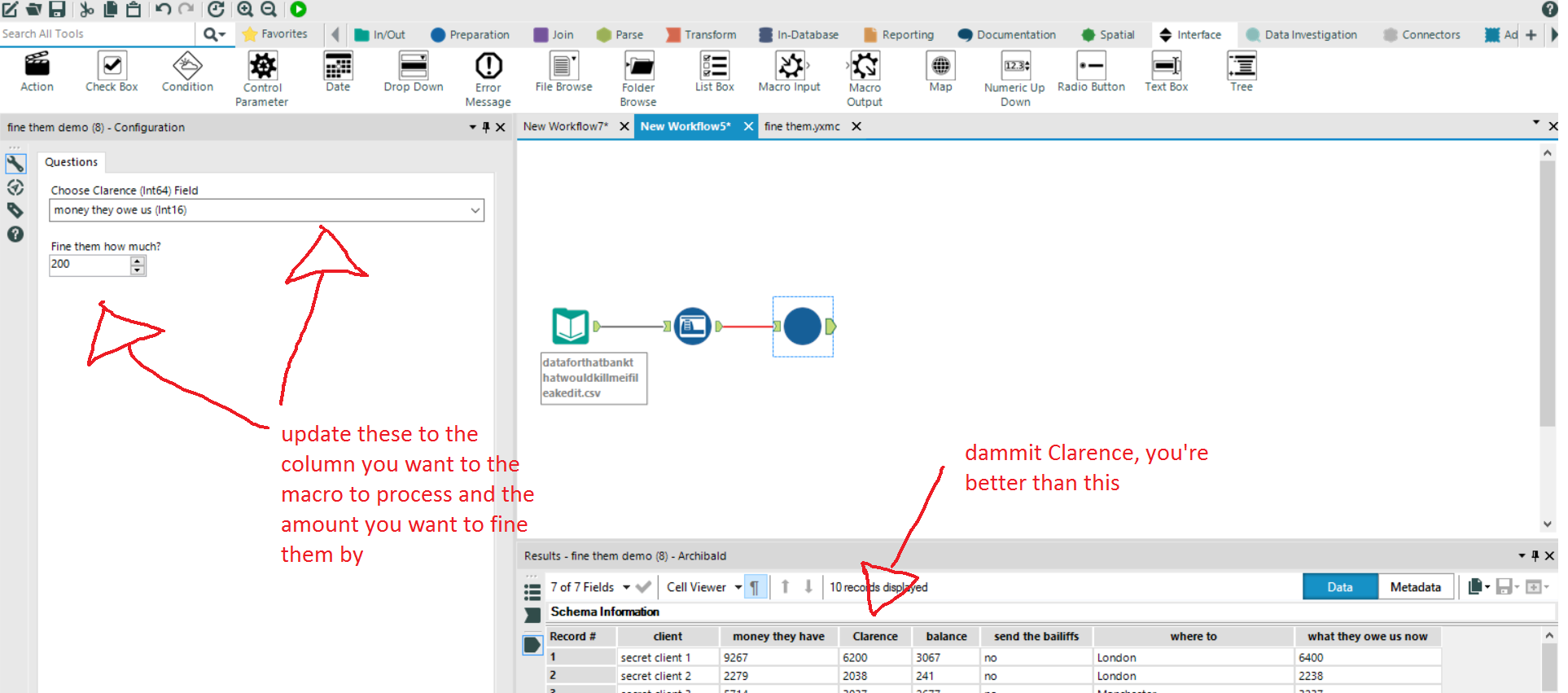Image resolution: width=1568 pixels, height=693 pixels.
Task: Open the annotation tag icon in configuration sidebar
Action: tap(15, 211)
